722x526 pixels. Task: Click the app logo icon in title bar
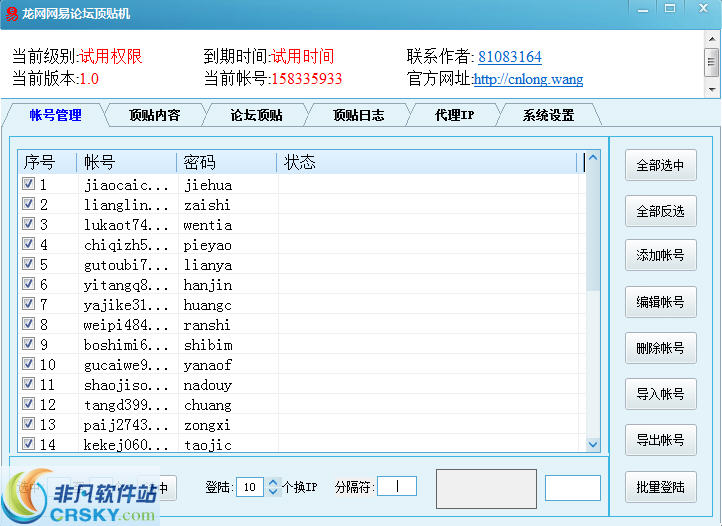click(x=11, y=13)
